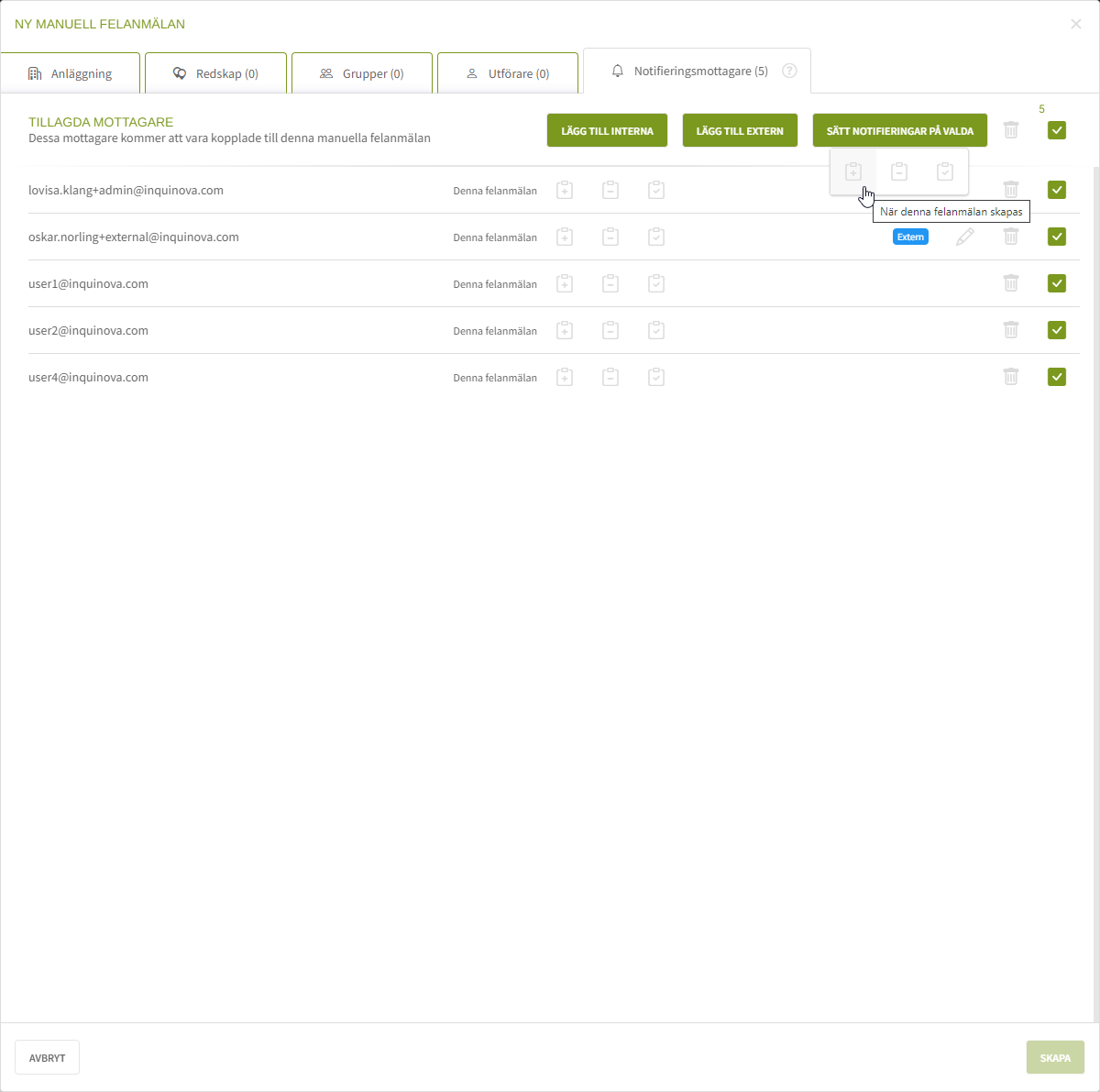1100x1092 pixels.
Task: Click the clipboard-check icon on the user4@inquinova.com row
Action: (x=656, y=377)
